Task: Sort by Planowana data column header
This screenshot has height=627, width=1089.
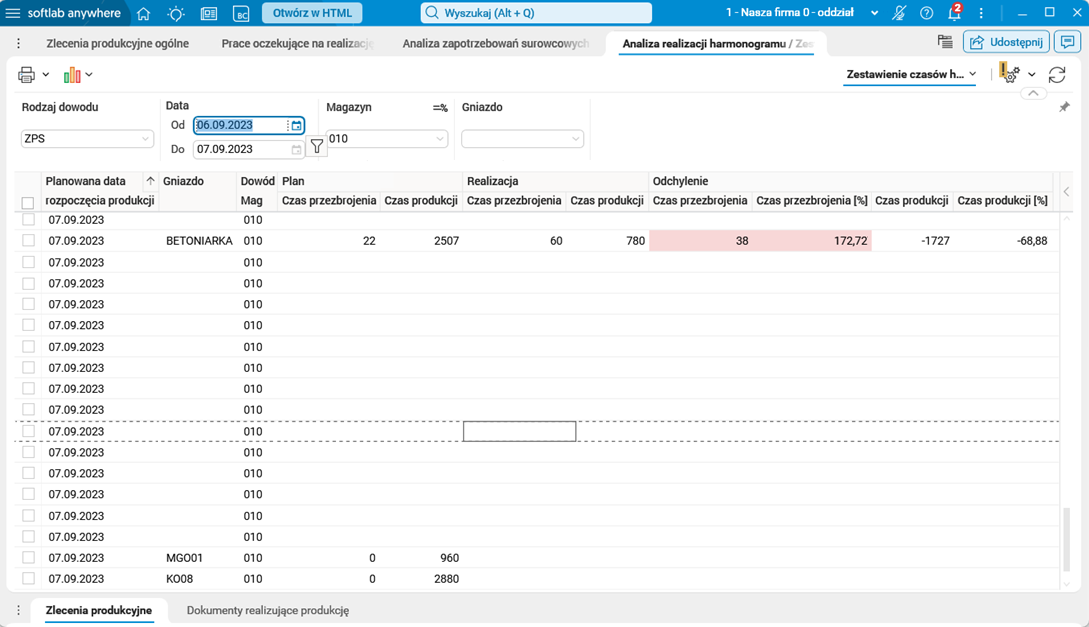Action: (100, 191)
